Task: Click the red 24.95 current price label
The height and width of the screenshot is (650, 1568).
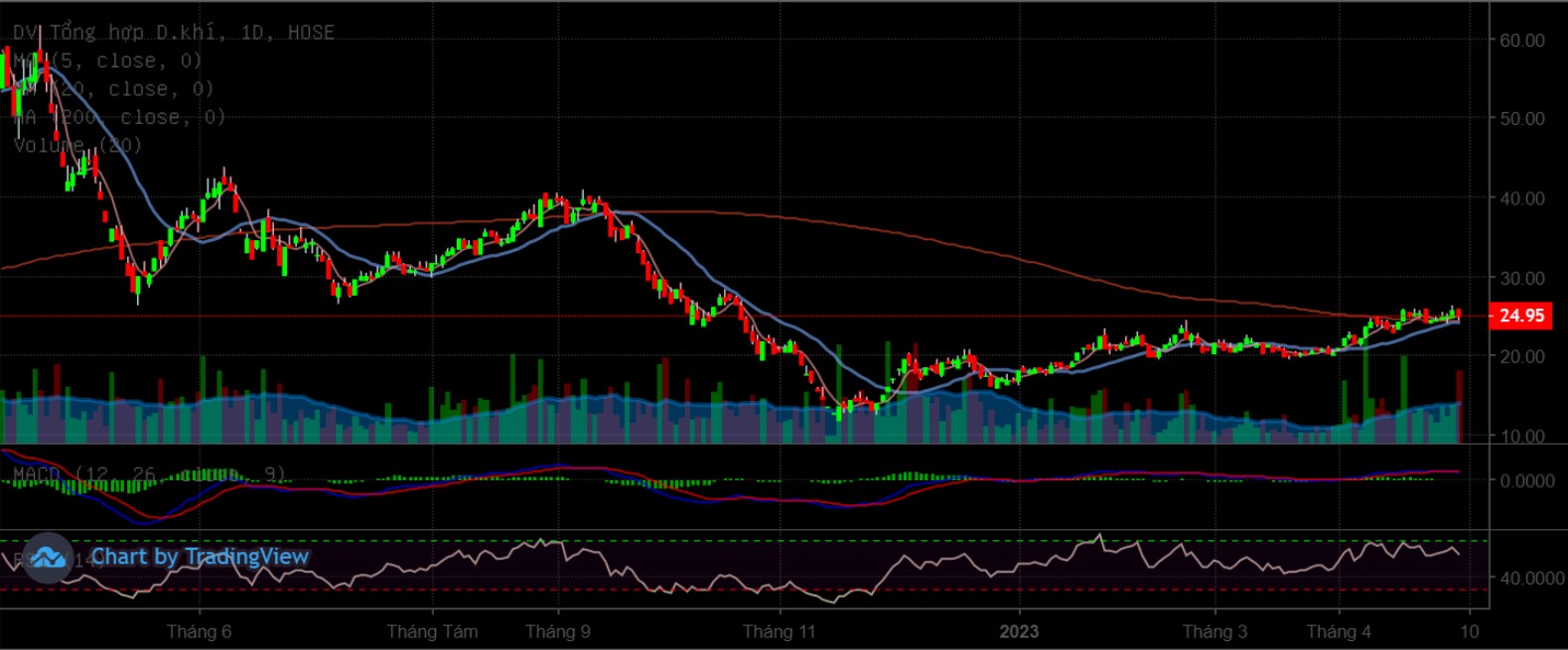Action: coord(1520,316)
